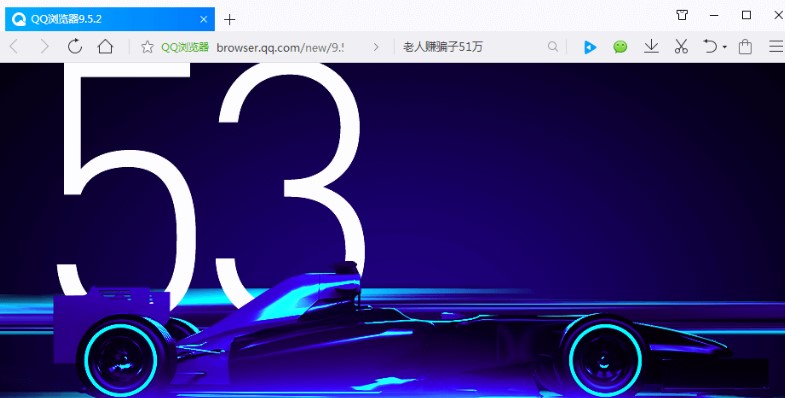Open the downloads manager icon
This screenshot has height=398, width=785.
pos(651,47)
